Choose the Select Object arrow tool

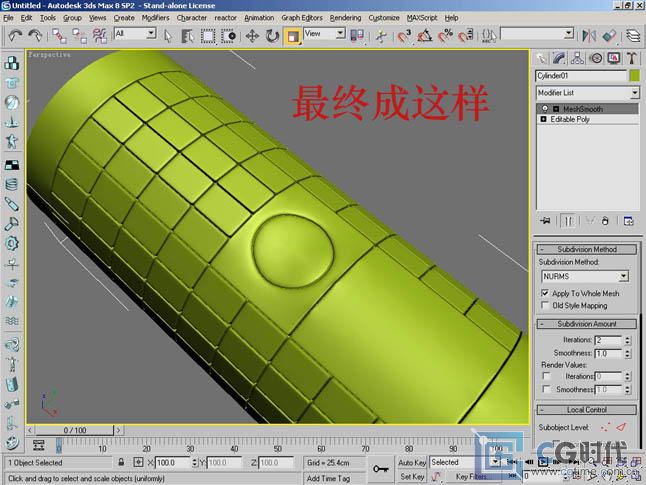[168, 36]
